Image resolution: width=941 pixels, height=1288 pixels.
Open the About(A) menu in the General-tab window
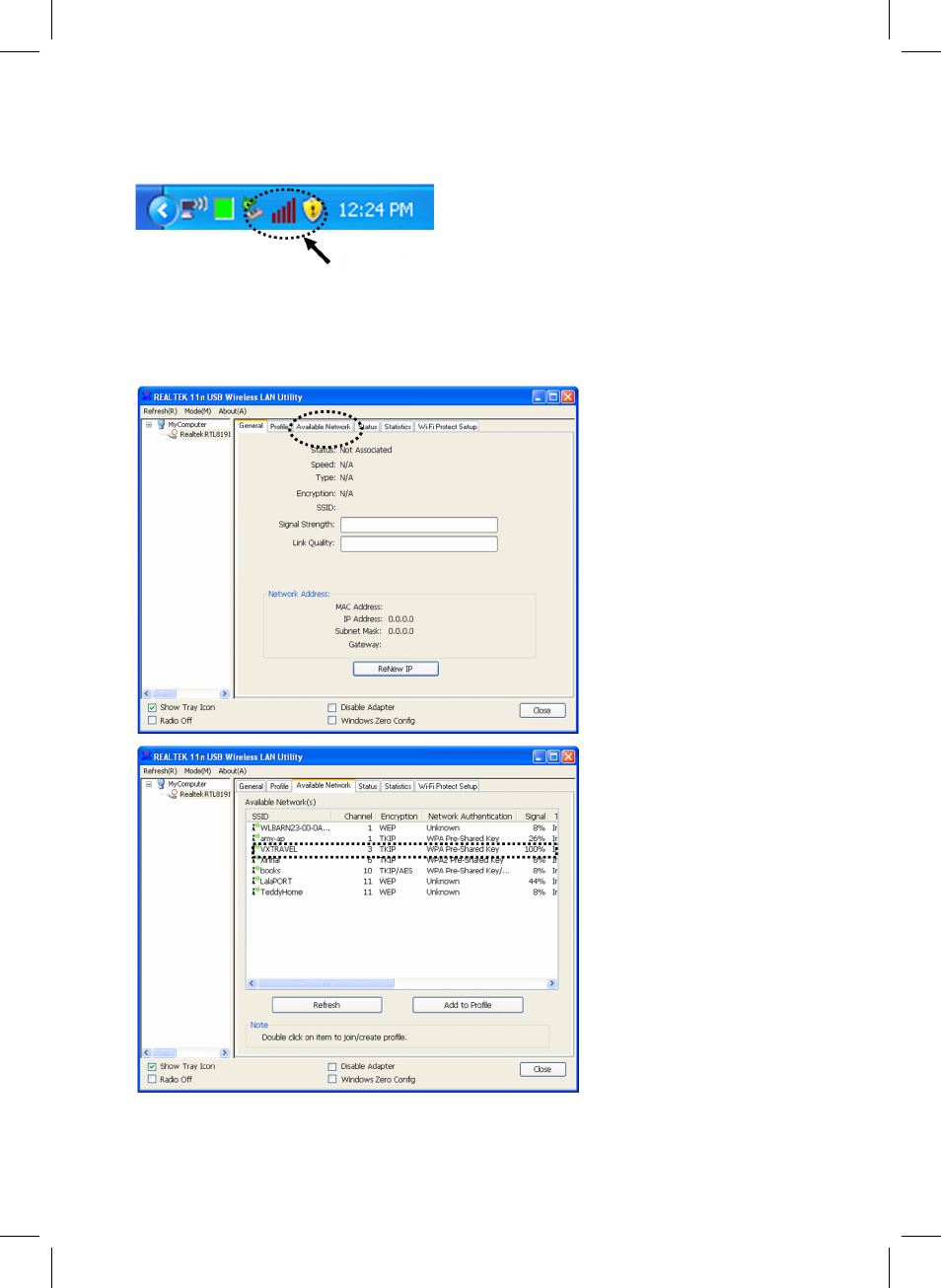point(233,411)
